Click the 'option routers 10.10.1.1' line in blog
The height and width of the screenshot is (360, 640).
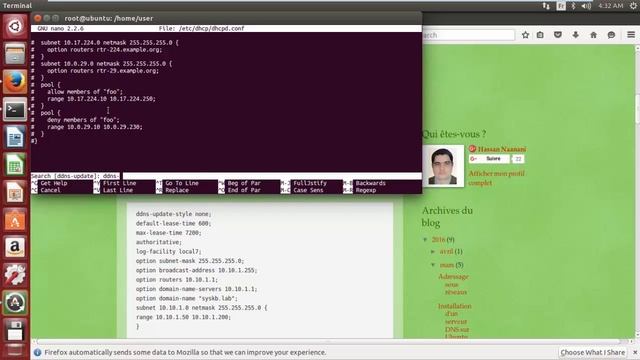[x=177, y=280]
